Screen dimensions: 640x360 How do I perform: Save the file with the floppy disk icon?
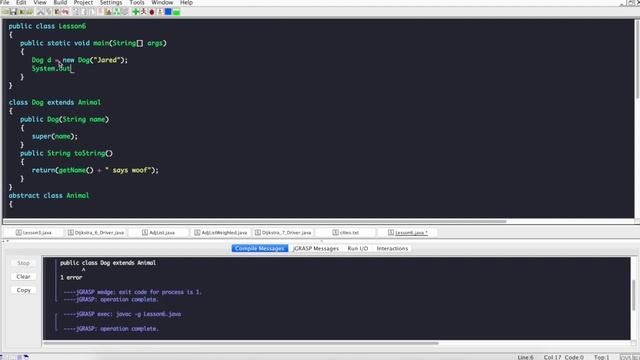13,12
